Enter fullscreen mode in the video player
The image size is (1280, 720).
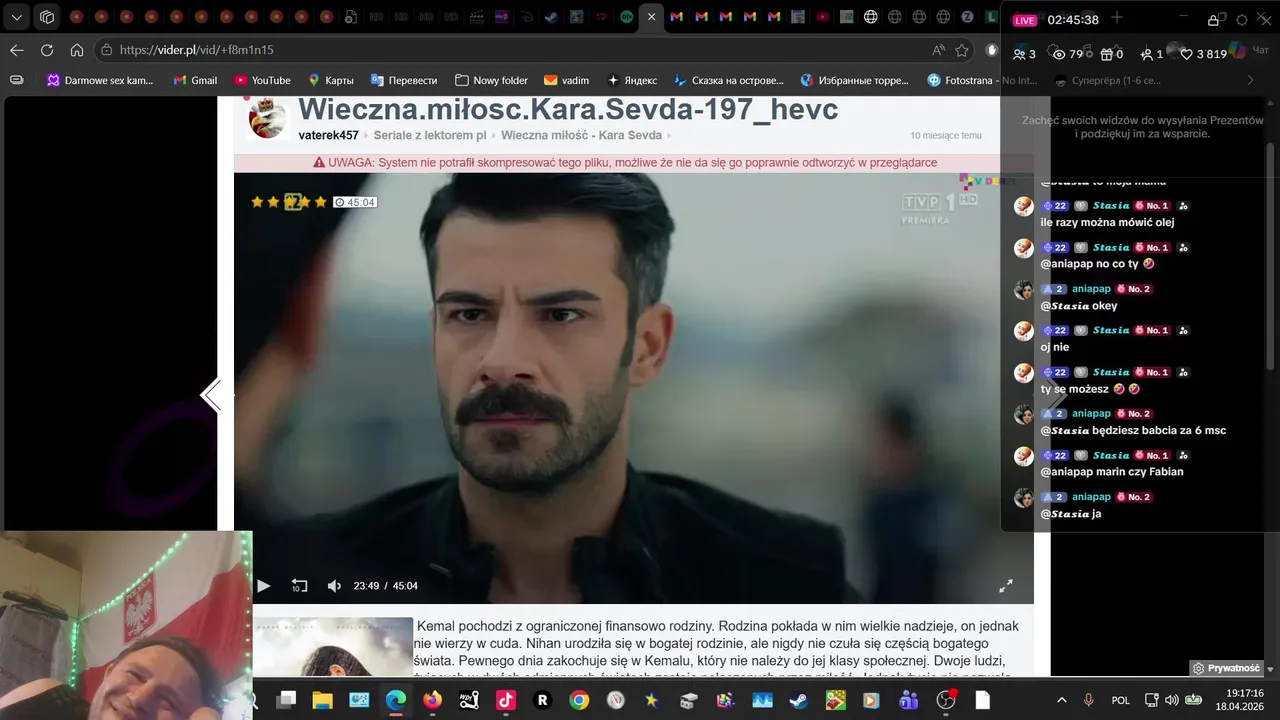coord(1006,586)
